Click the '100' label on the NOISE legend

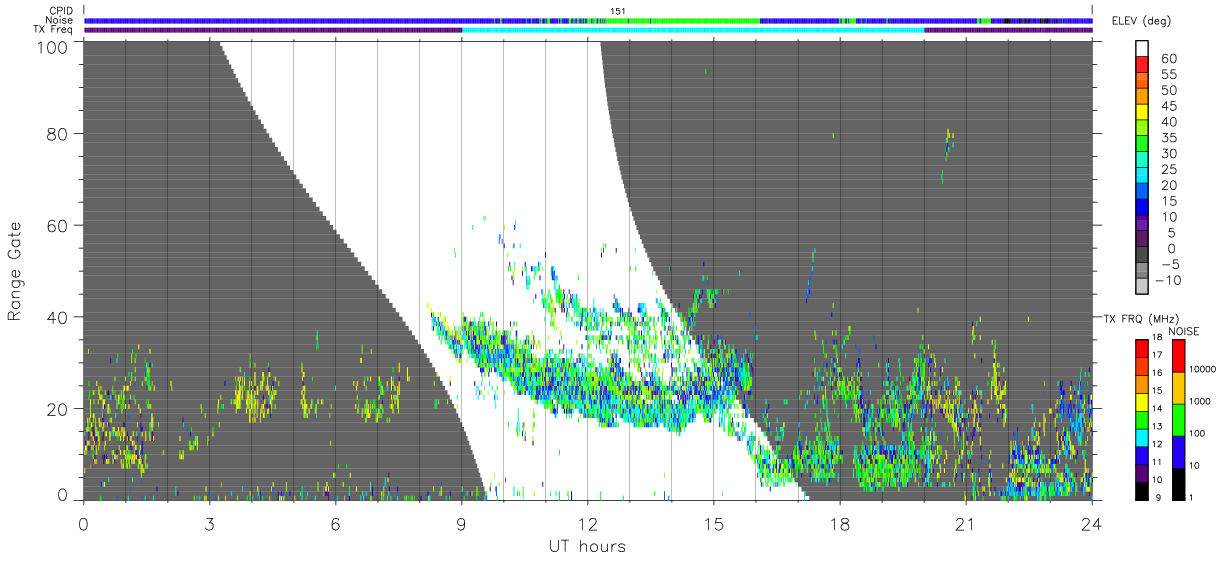(1197, 433)
